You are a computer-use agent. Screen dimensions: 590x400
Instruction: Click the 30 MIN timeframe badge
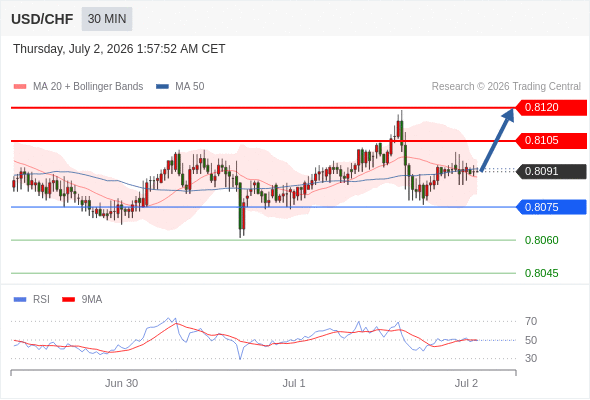coord(107,18)
